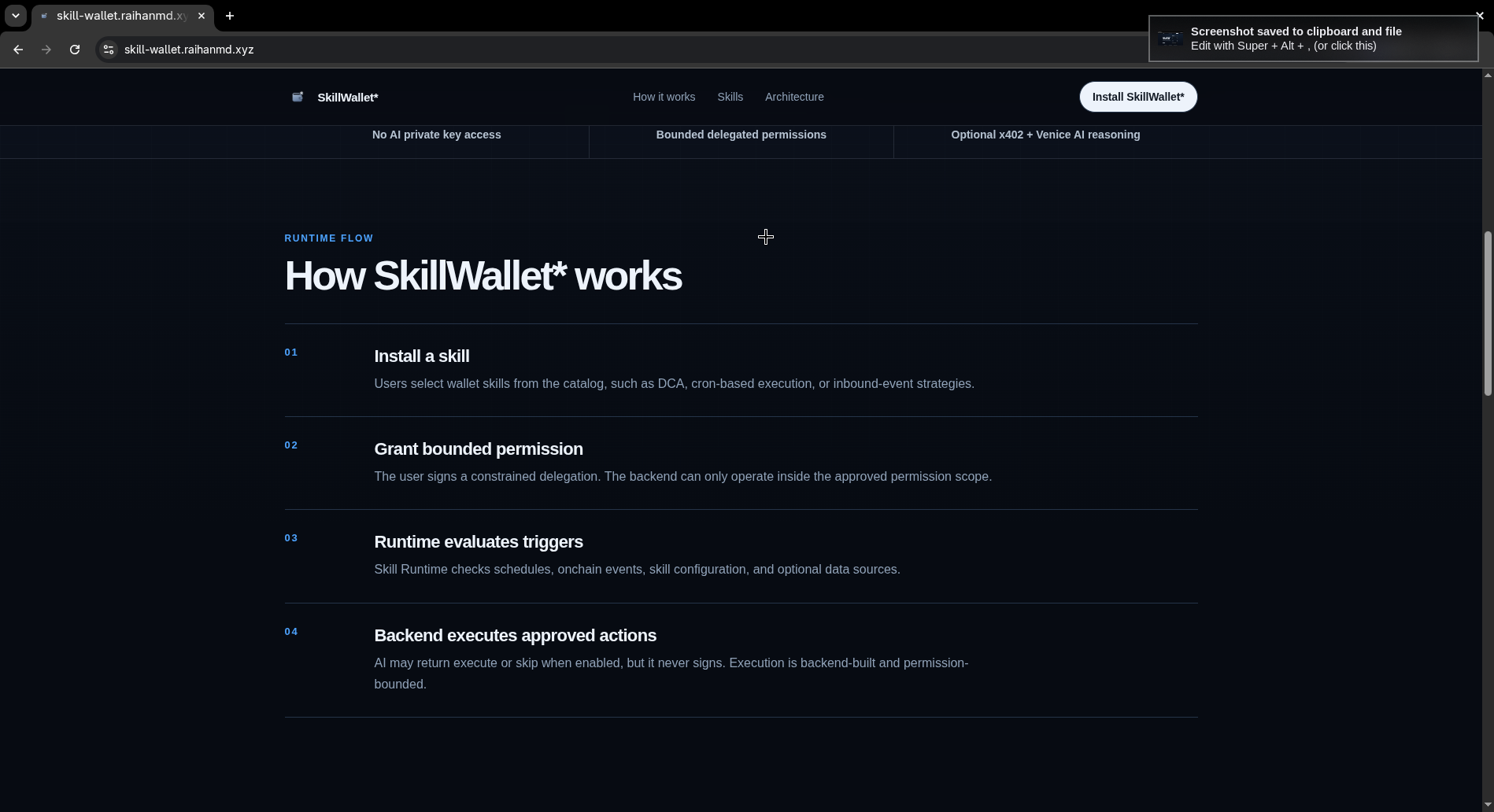Click step number 03

pyautogui.click(x=291, y=538)
